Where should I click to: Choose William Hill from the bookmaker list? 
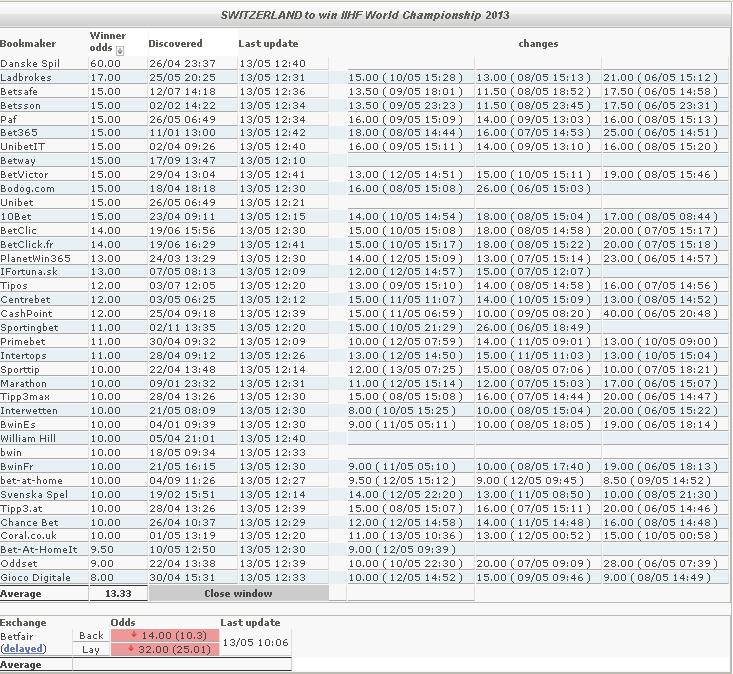(x=29, y=439)
